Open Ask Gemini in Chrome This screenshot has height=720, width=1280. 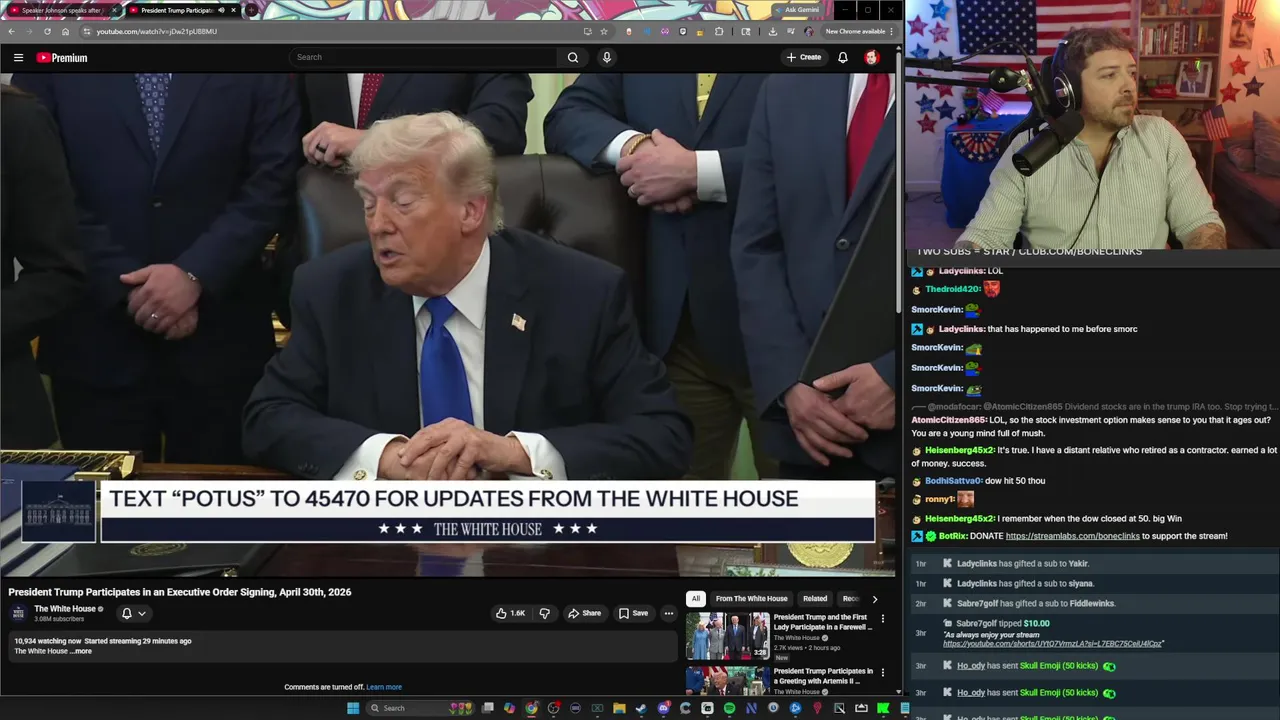coord(798,10)
